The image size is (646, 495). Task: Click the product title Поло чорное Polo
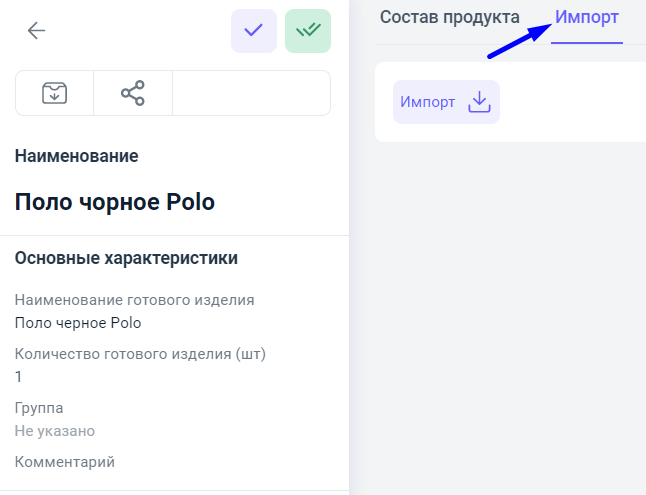(115, 201)
